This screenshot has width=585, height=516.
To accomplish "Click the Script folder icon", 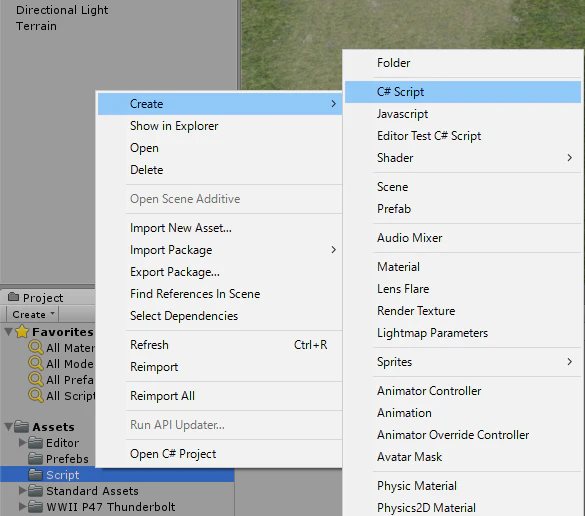I will tap(35, 475).
